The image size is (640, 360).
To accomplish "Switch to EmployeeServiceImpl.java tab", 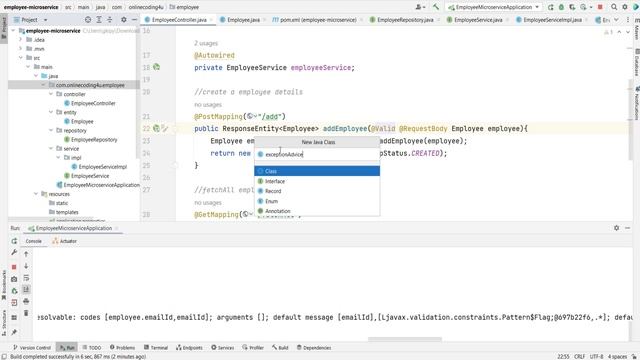I will coord(552,20).
